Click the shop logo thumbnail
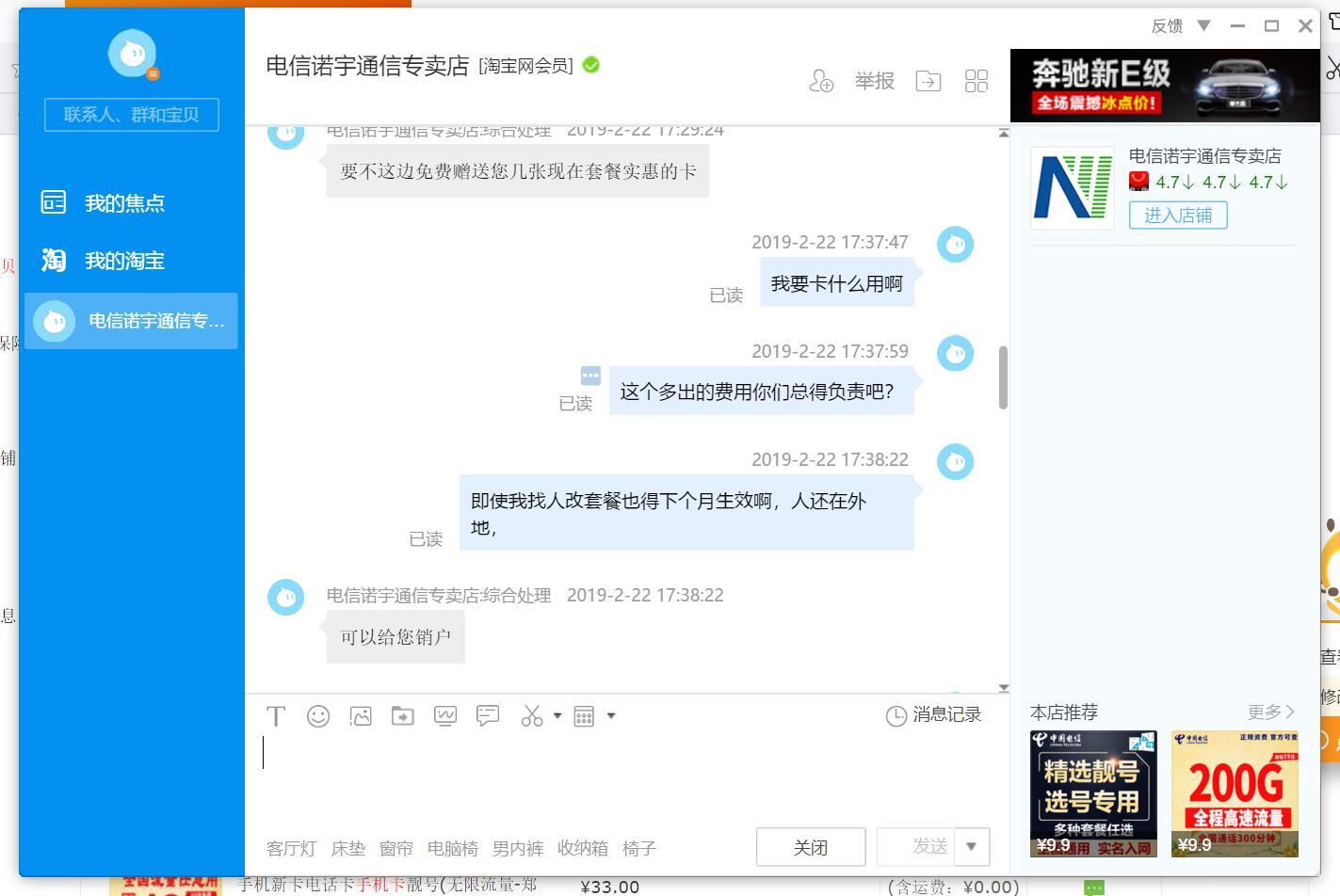The height and width of the screenshot is (896, 1340). (x=1073, y=187)
